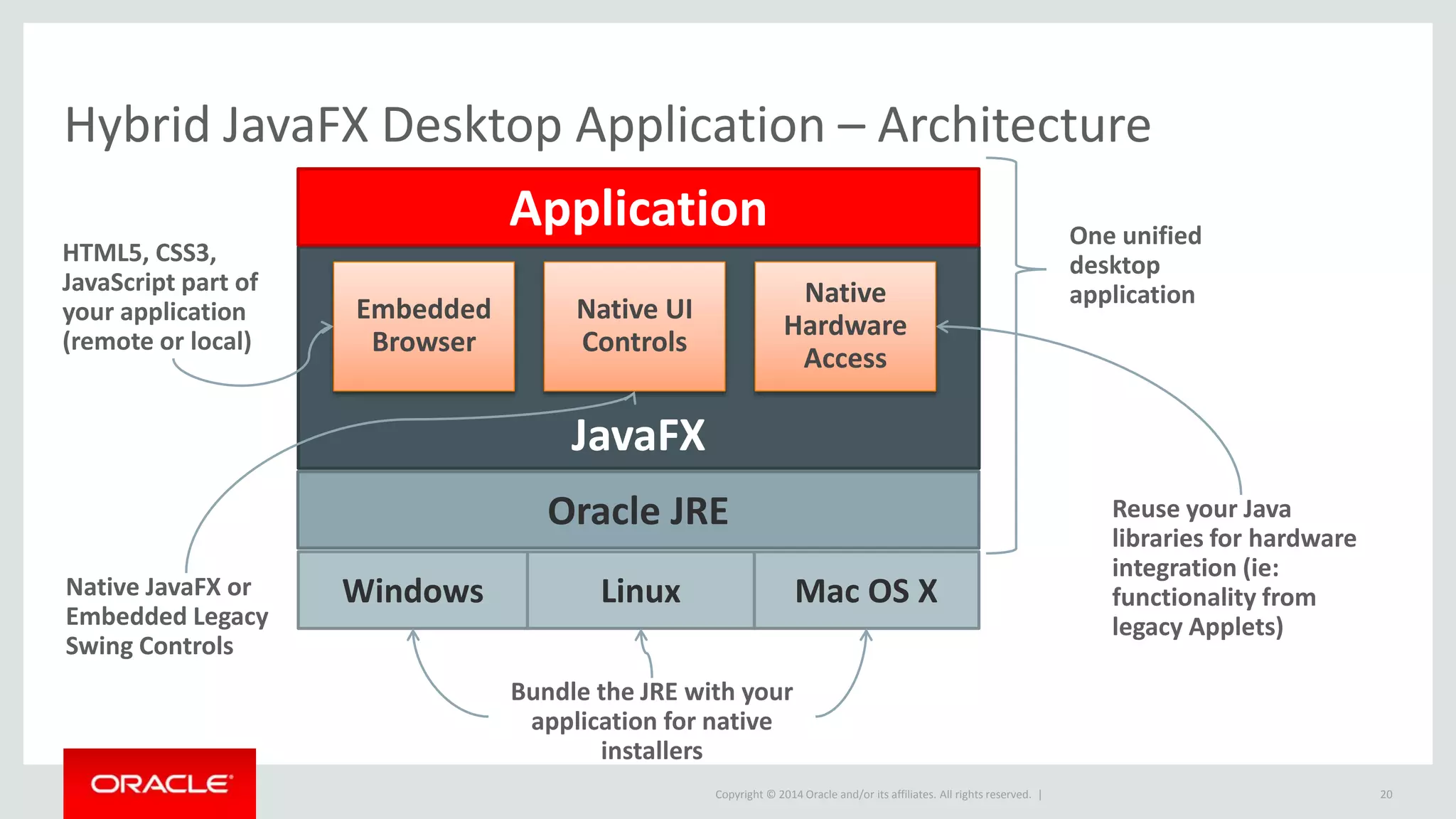Select the Oracle JRE layer
This screenshot has height=819, width=1456.
[x=638, y=510]
